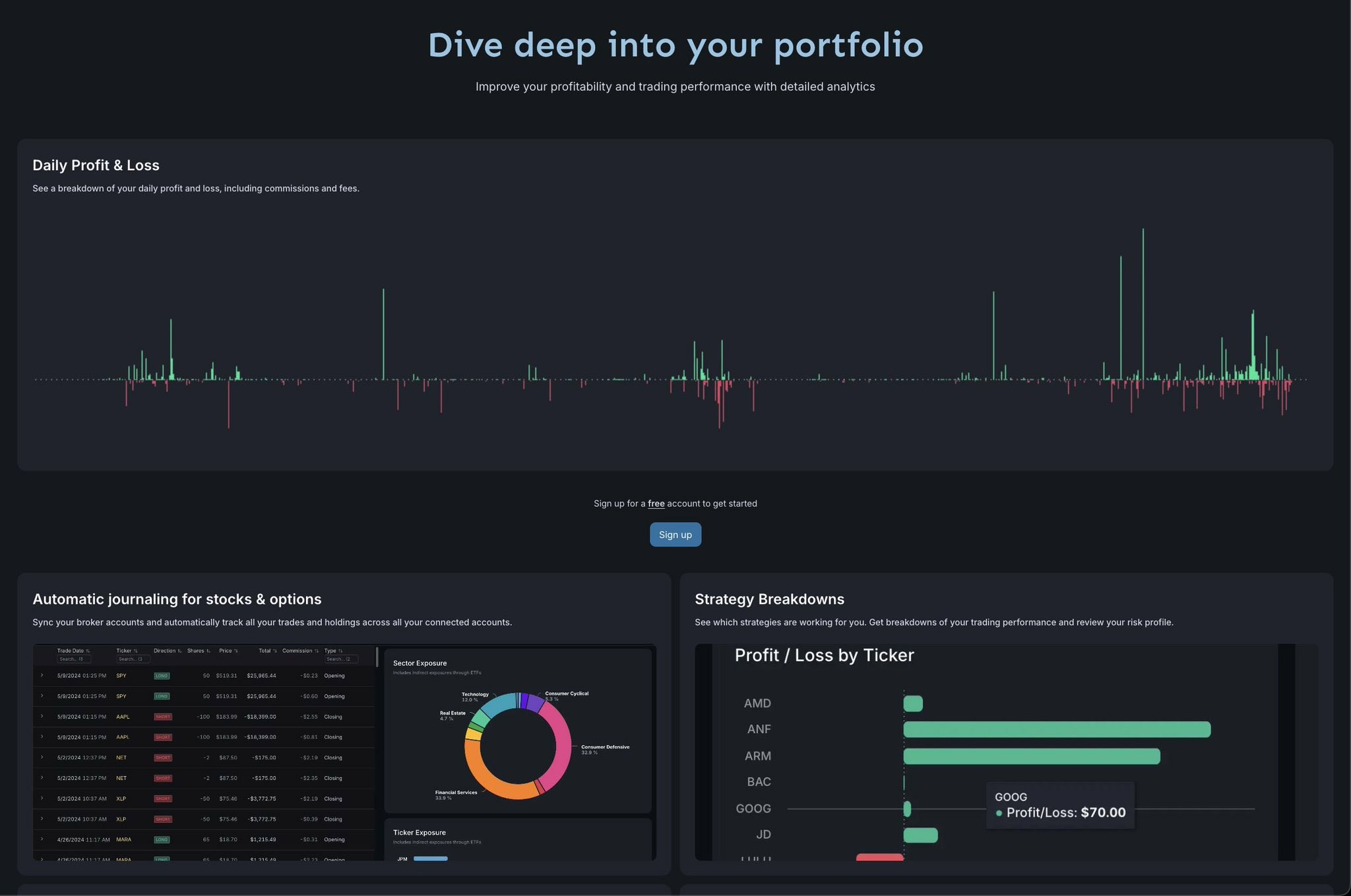Click the Shares column sort icon
1351x896 pixels.
(x=208, y=651)
